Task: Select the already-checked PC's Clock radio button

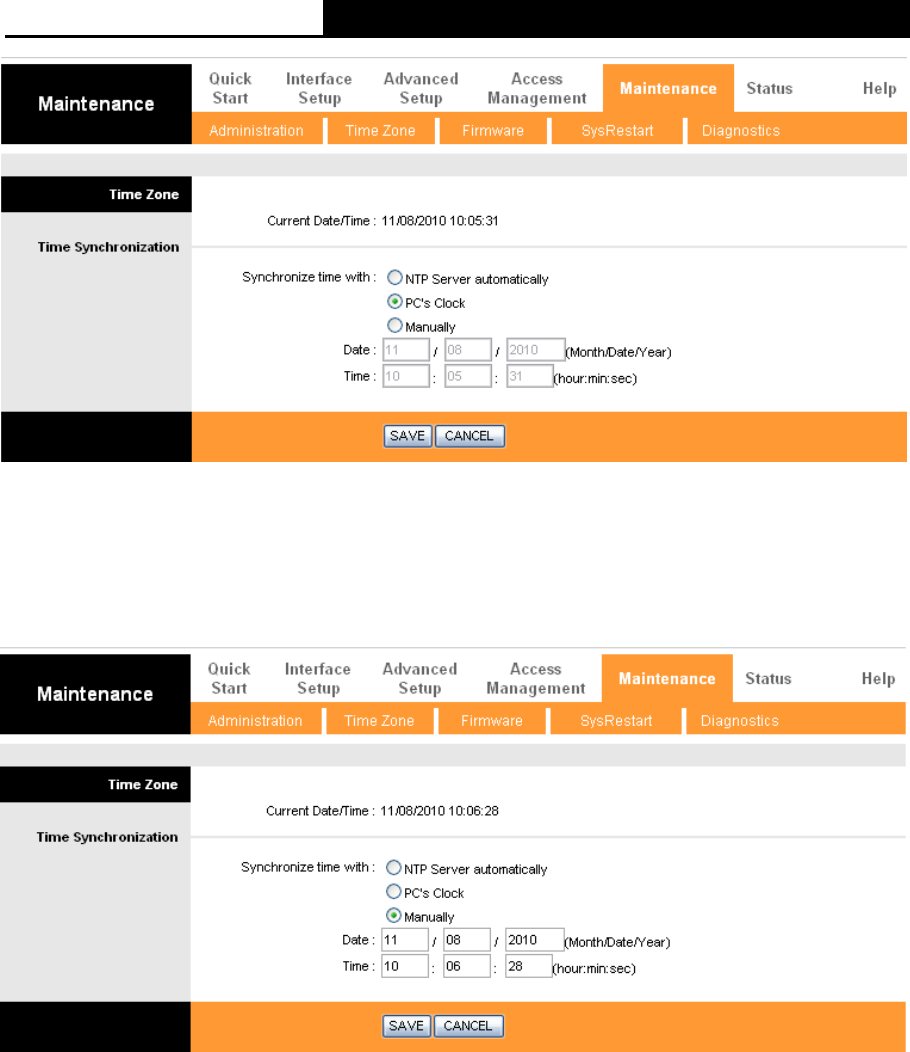Action: pos(395,302)
